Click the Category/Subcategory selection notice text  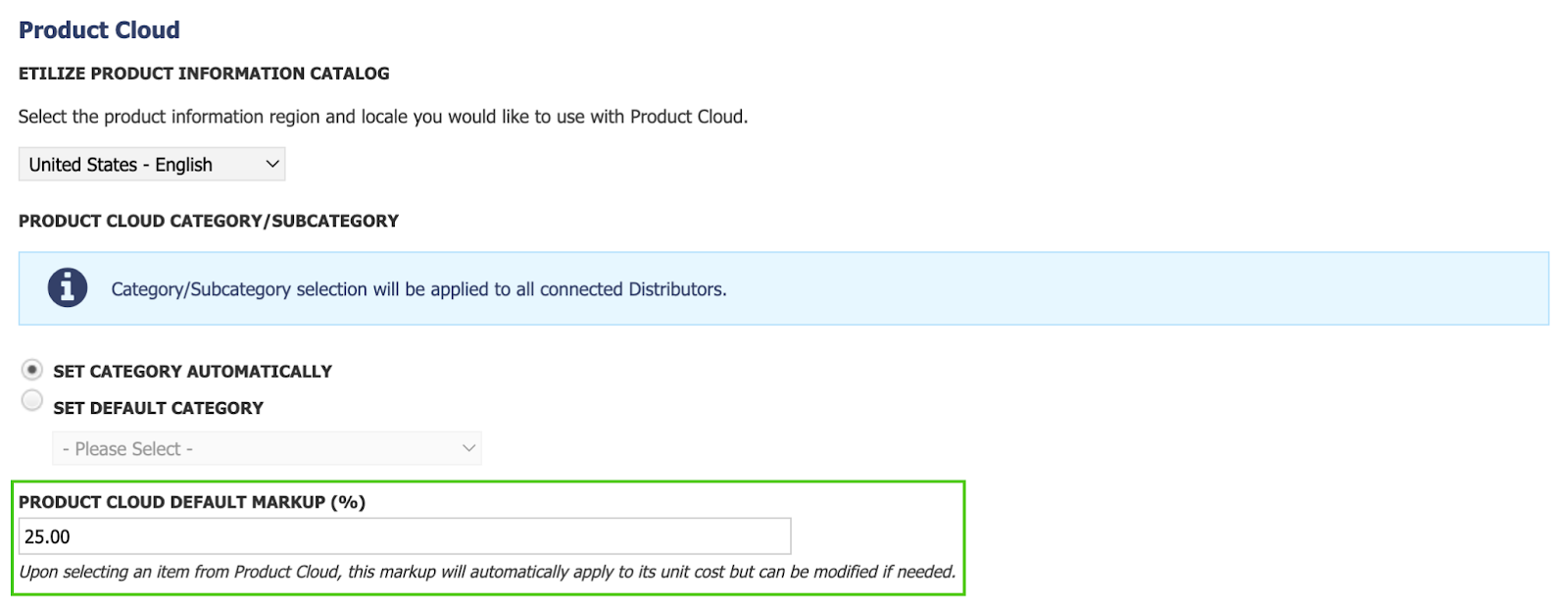(x=418, y=289)
